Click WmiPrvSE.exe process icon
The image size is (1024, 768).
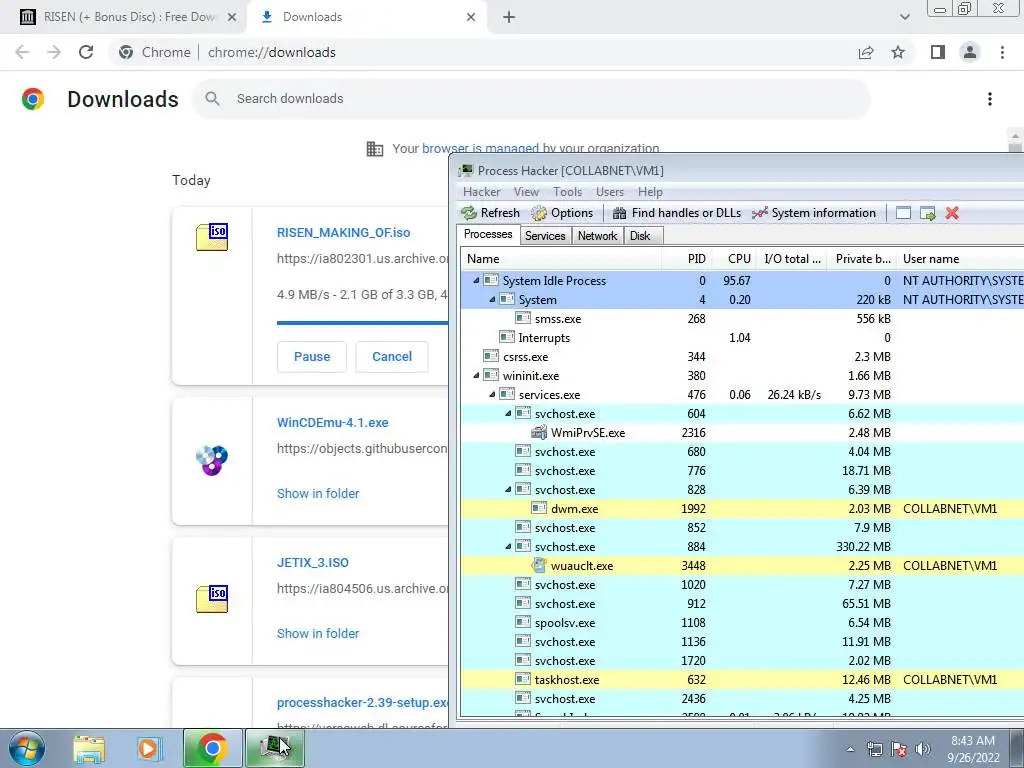click(x=539, y=432)
